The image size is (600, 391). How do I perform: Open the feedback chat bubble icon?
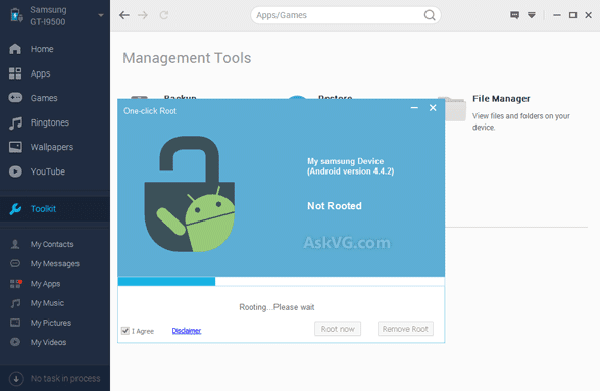(514, 15)
